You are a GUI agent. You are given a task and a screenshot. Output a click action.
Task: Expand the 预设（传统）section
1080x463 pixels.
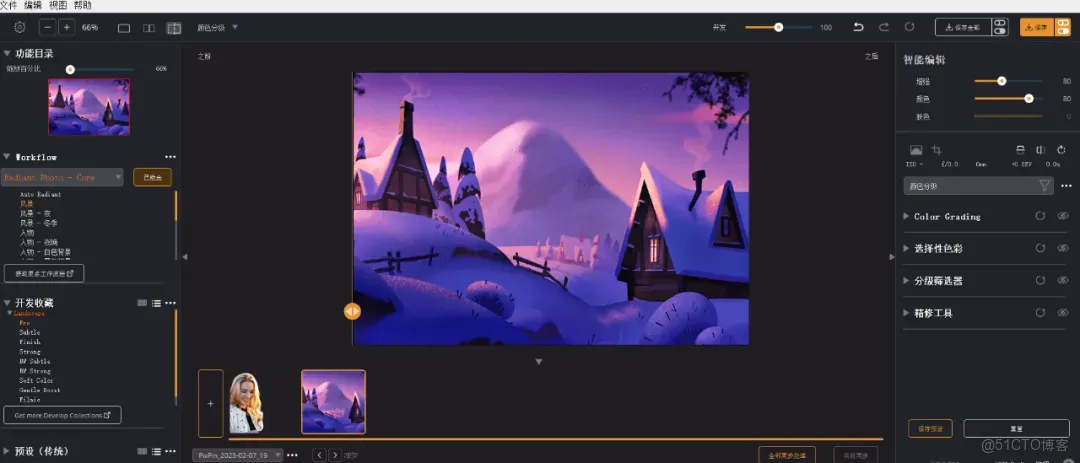coord(7,451)
